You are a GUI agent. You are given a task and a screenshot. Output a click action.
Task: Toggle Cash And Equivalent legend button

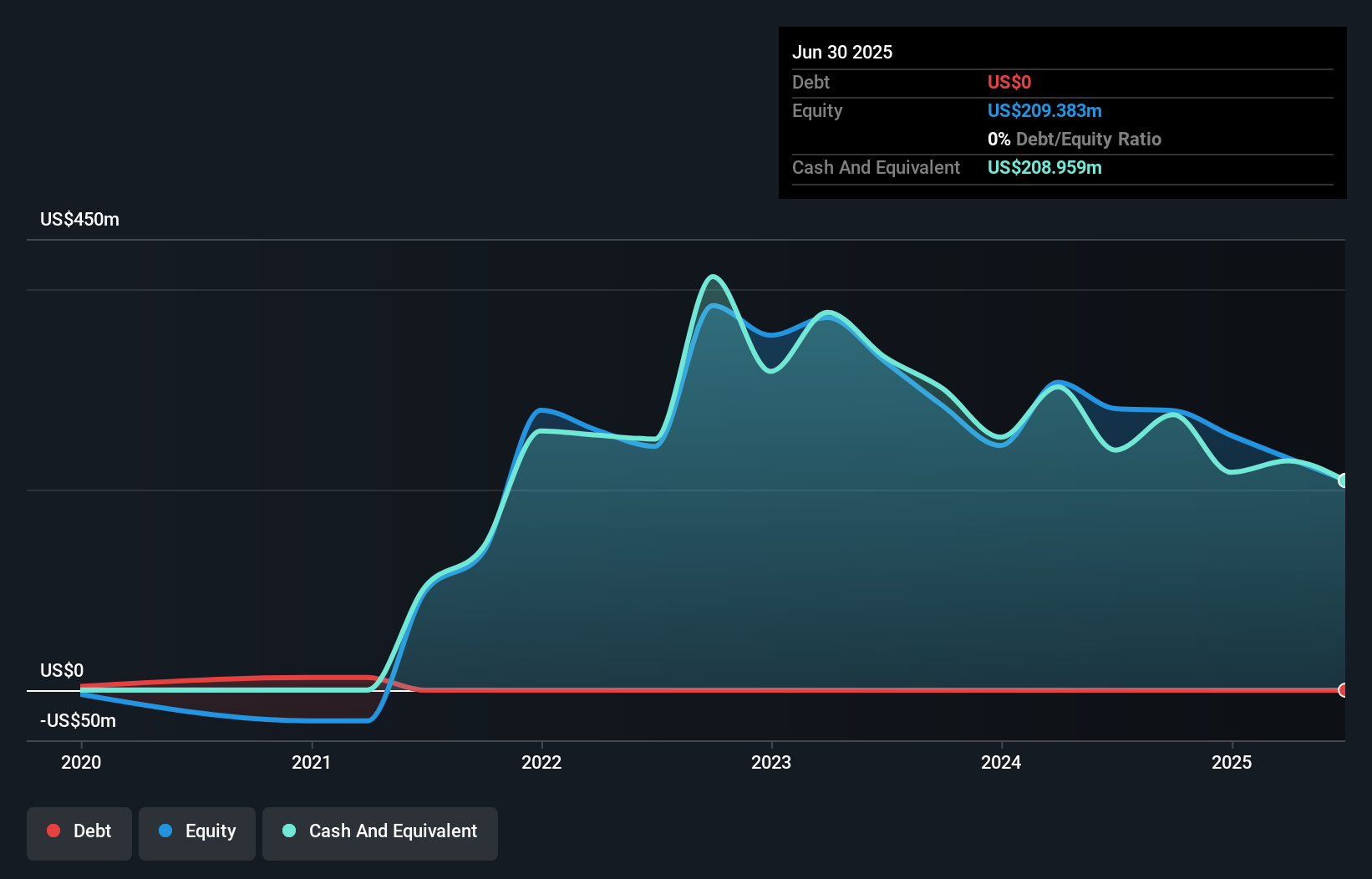[x=380, y=832]
